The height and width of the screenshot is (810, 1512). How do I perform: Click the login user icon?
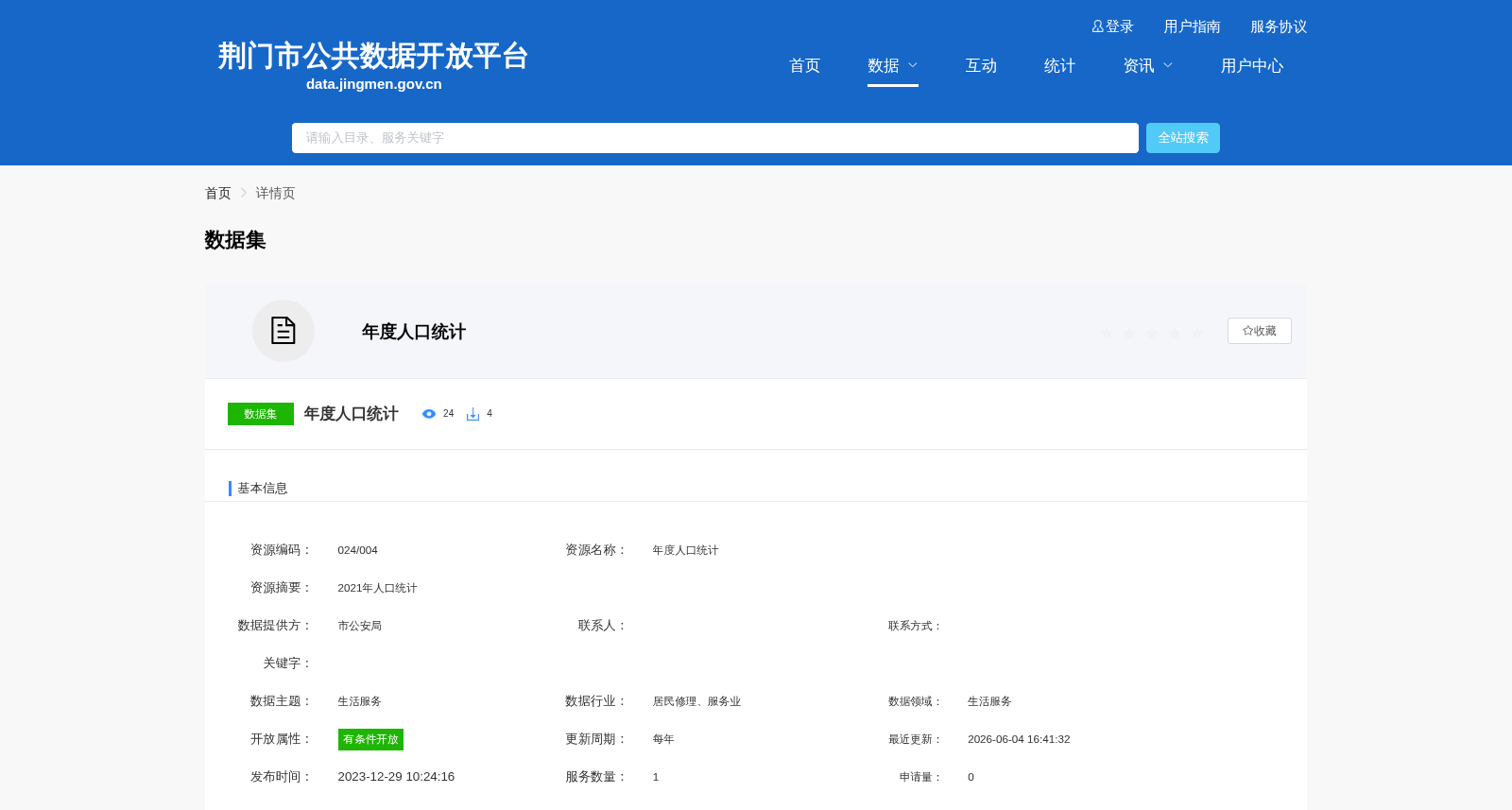point(1097,26)
